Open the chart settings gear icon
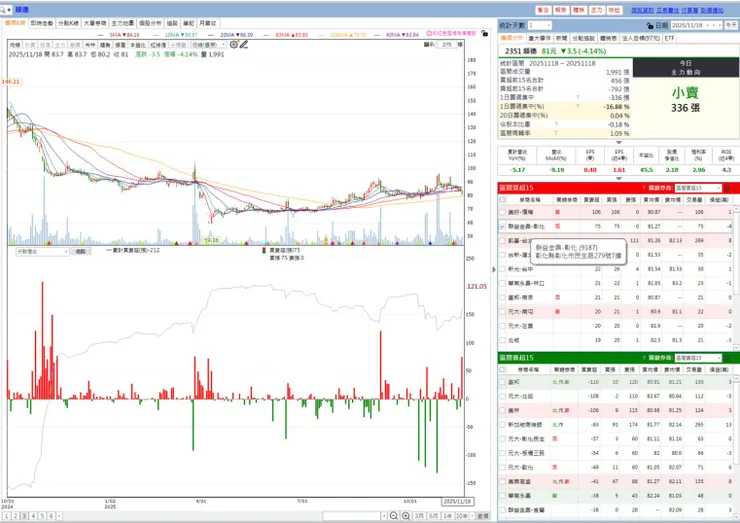 point(234,44)
